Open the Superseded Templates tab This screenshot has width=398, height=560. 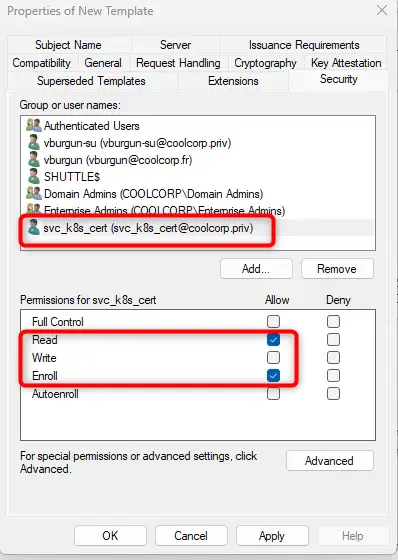coord(91,81)
